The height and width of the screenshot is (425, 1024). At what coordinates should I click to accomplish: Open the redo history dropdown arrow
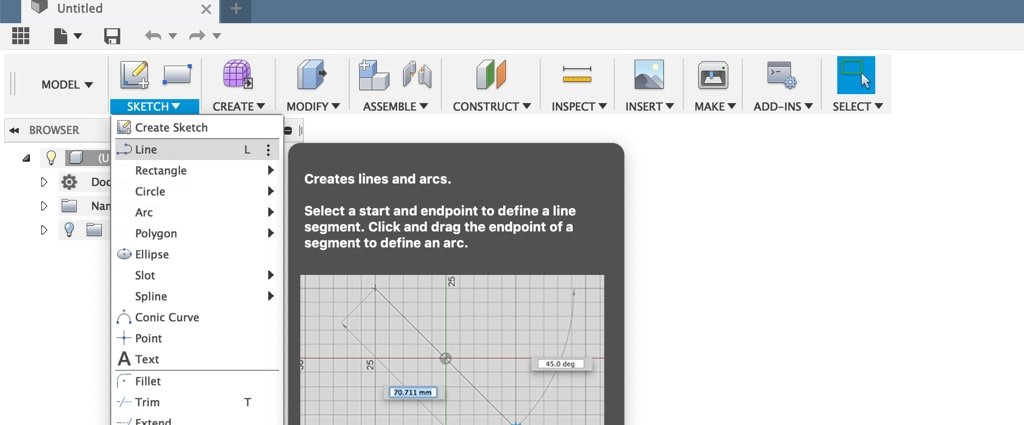coord(217,36)
